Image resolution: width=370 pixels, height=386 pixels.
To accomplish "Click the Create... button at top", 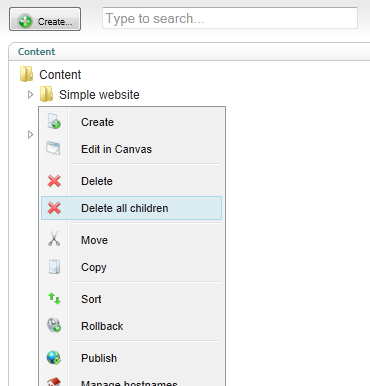I will point(45,19).
